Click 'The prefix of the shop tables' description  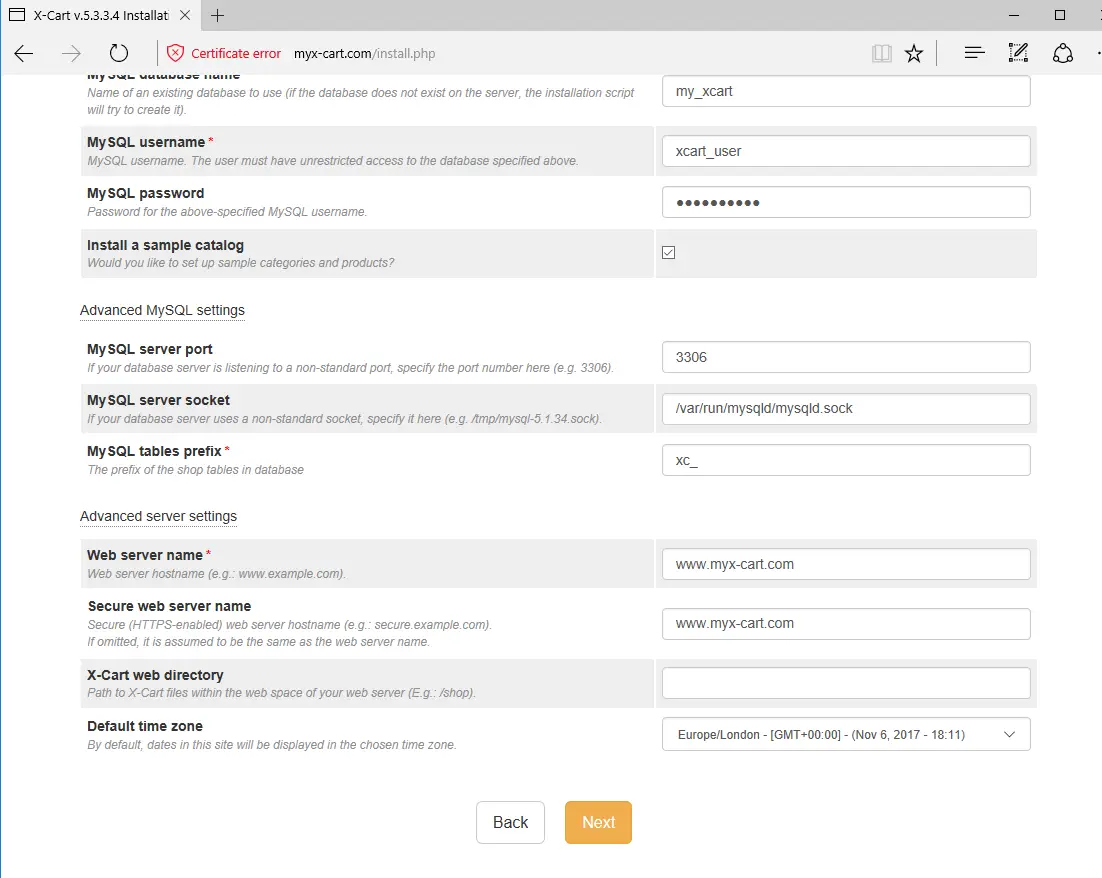(x=195, y=470)
